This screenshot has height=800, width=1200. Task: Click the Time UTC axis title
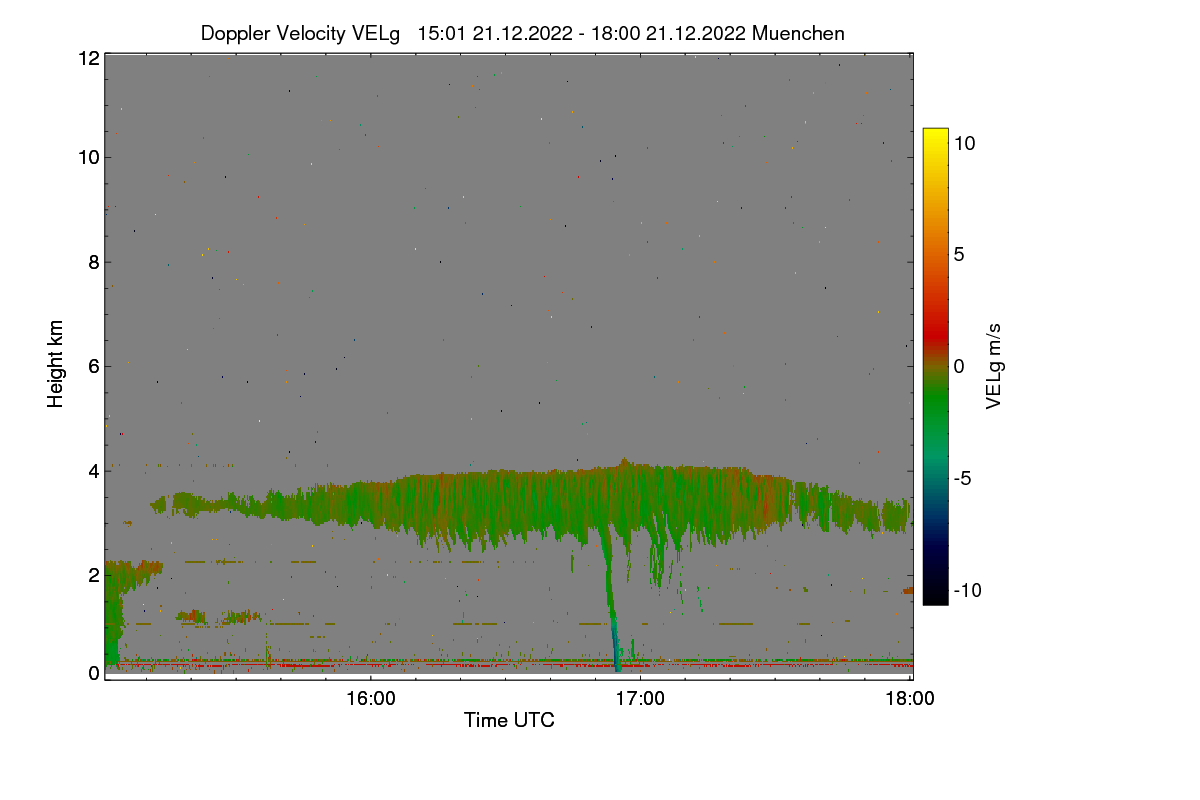(509, 720)
